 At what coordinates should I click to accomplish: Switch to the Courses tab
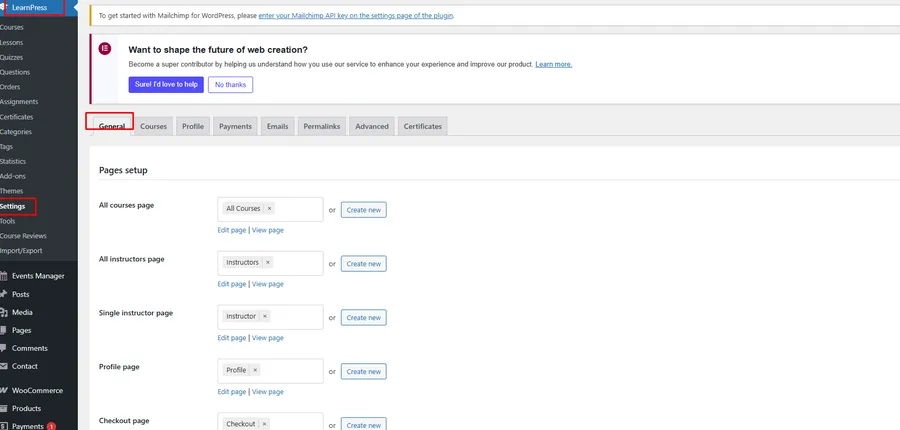[x=153, y=126]
